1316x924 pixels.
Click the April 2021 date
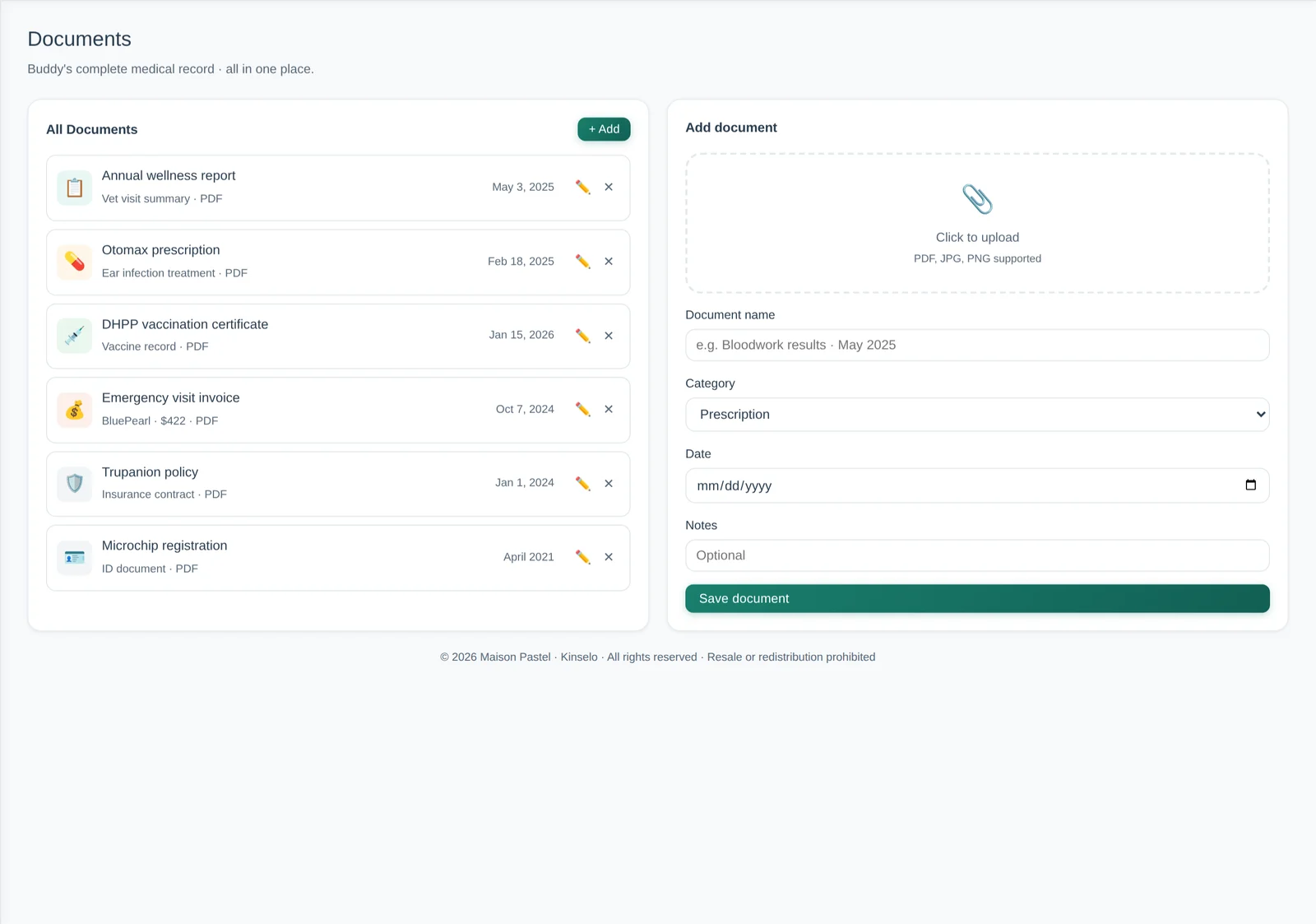point(529,557)
